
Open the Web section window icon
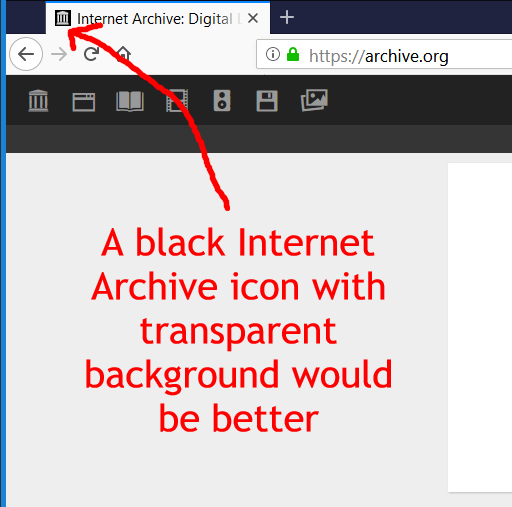[x=84, y=102]
